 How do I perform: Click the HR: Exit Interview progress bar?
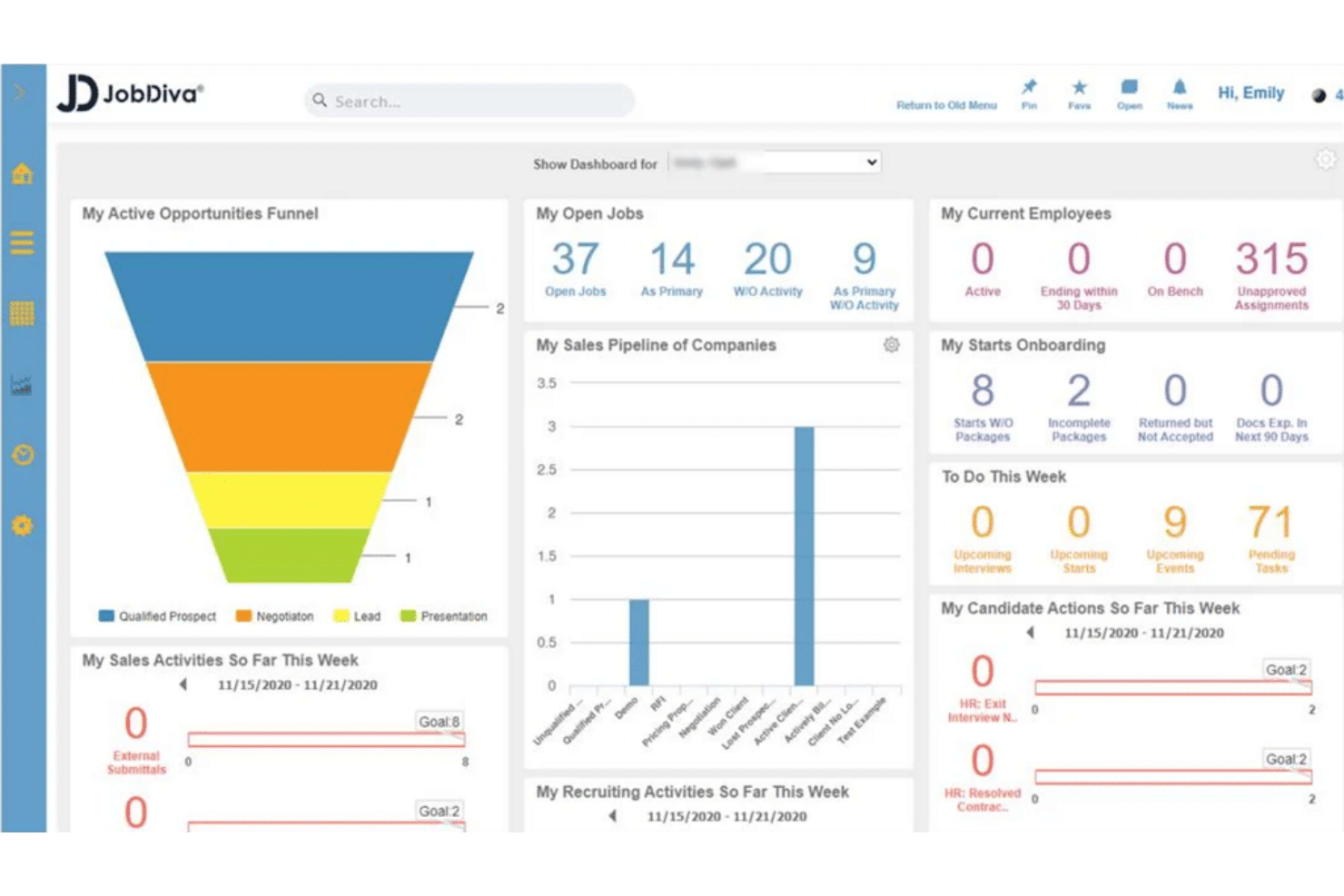coord(1173,687)
